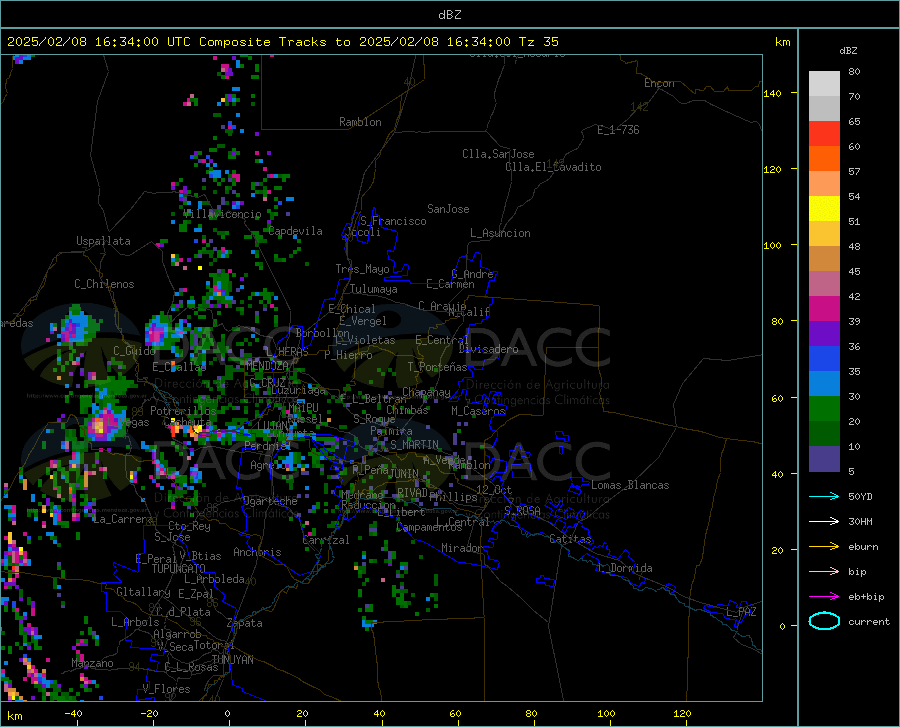Click the '65' value on dBZ scale
This screenshot has width=900, height=727.
pos(854,122)
